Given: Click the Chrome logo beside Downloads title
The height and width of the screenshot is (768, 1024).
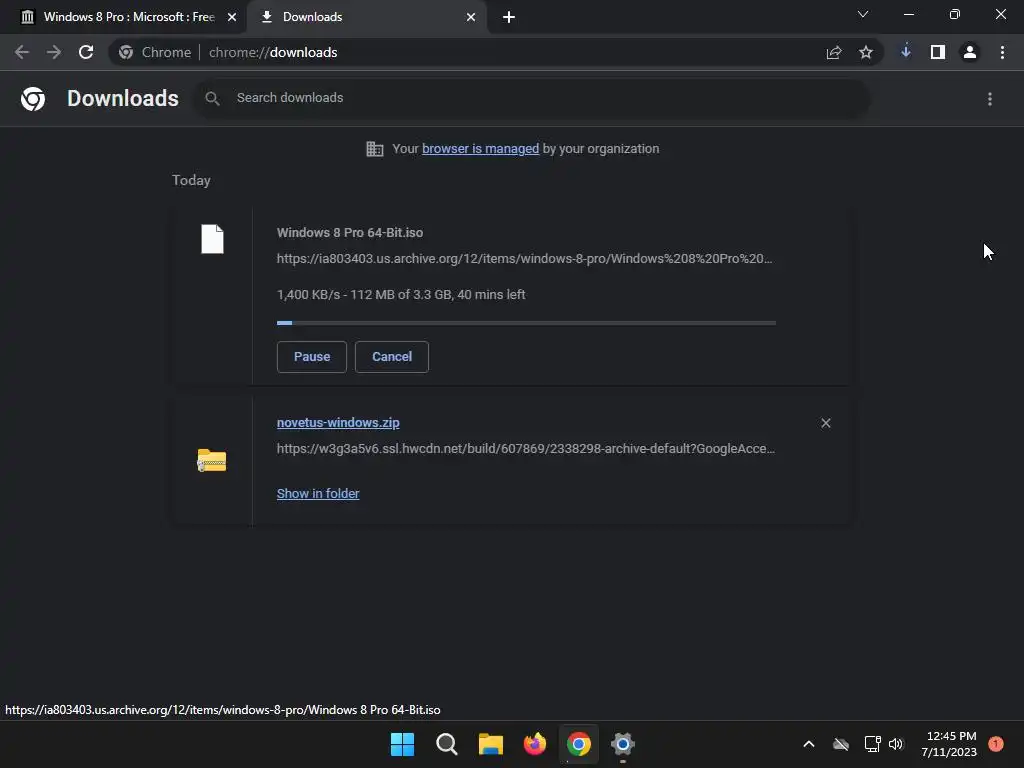Looking at the screenshot, I should click(33, 99).
